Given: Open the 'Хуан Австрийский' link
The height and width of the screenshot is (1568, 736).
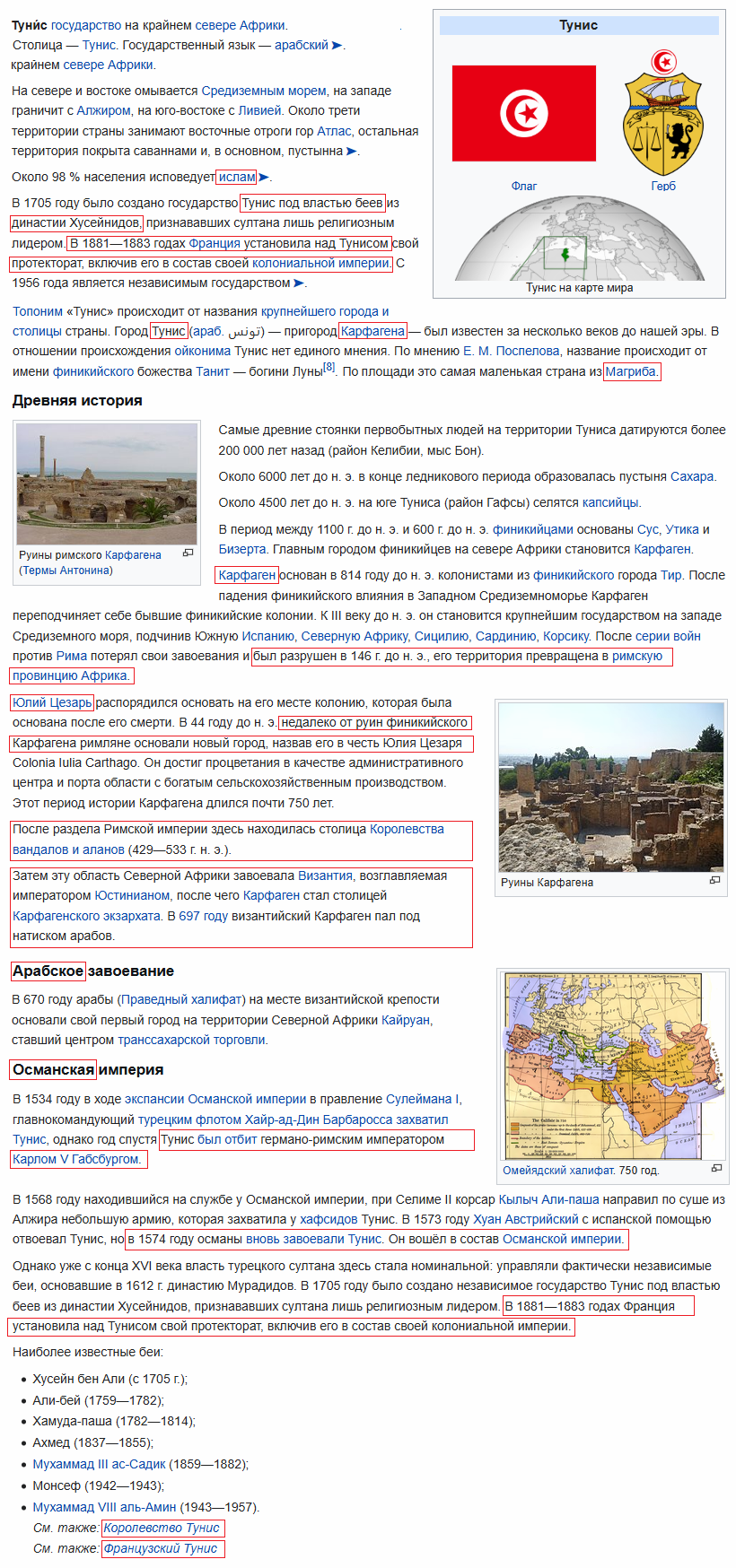Looking at the screenshot, I should 526,1219.
